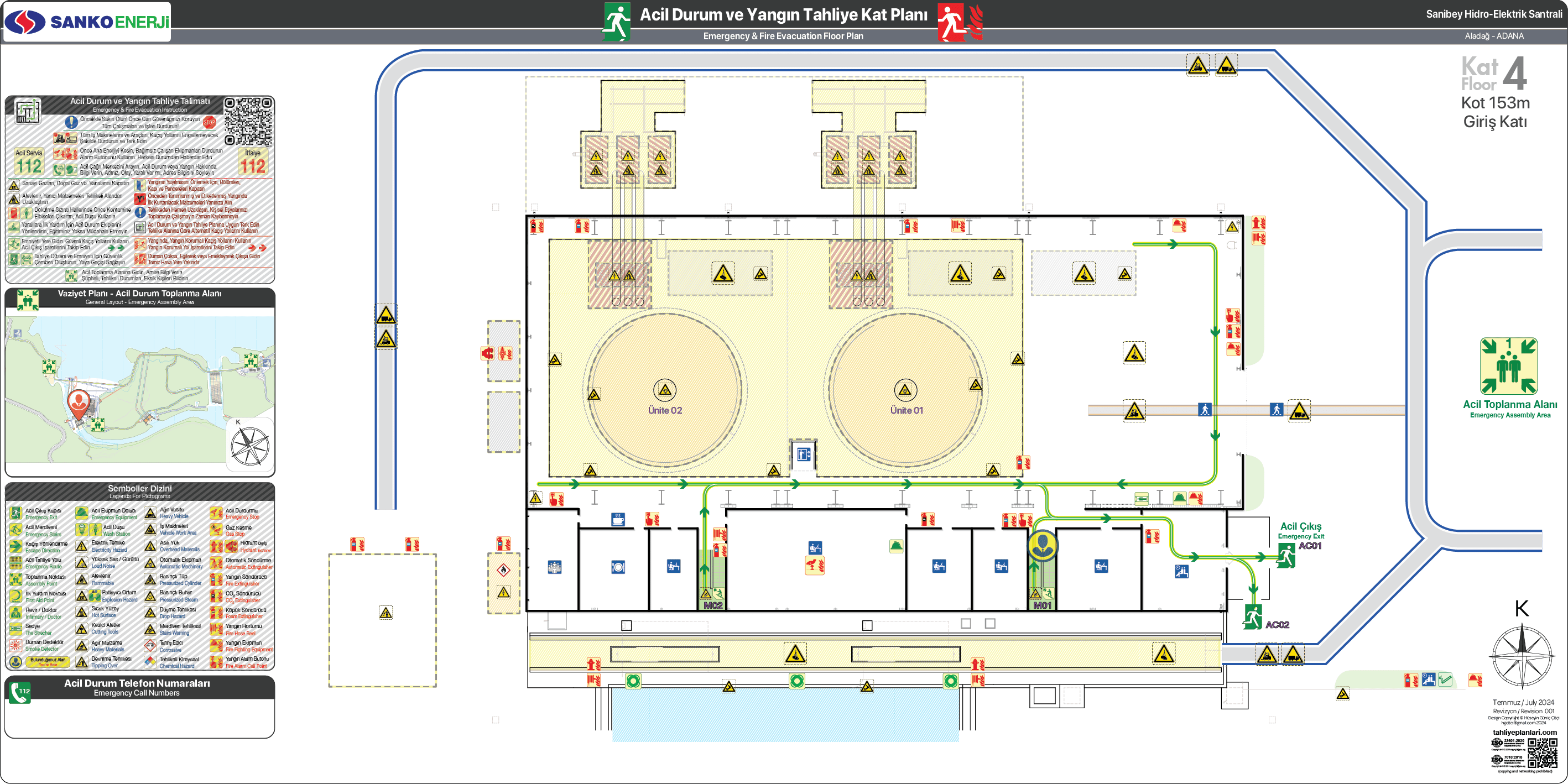Click the green running-man exit icon in header

point(617,22)
